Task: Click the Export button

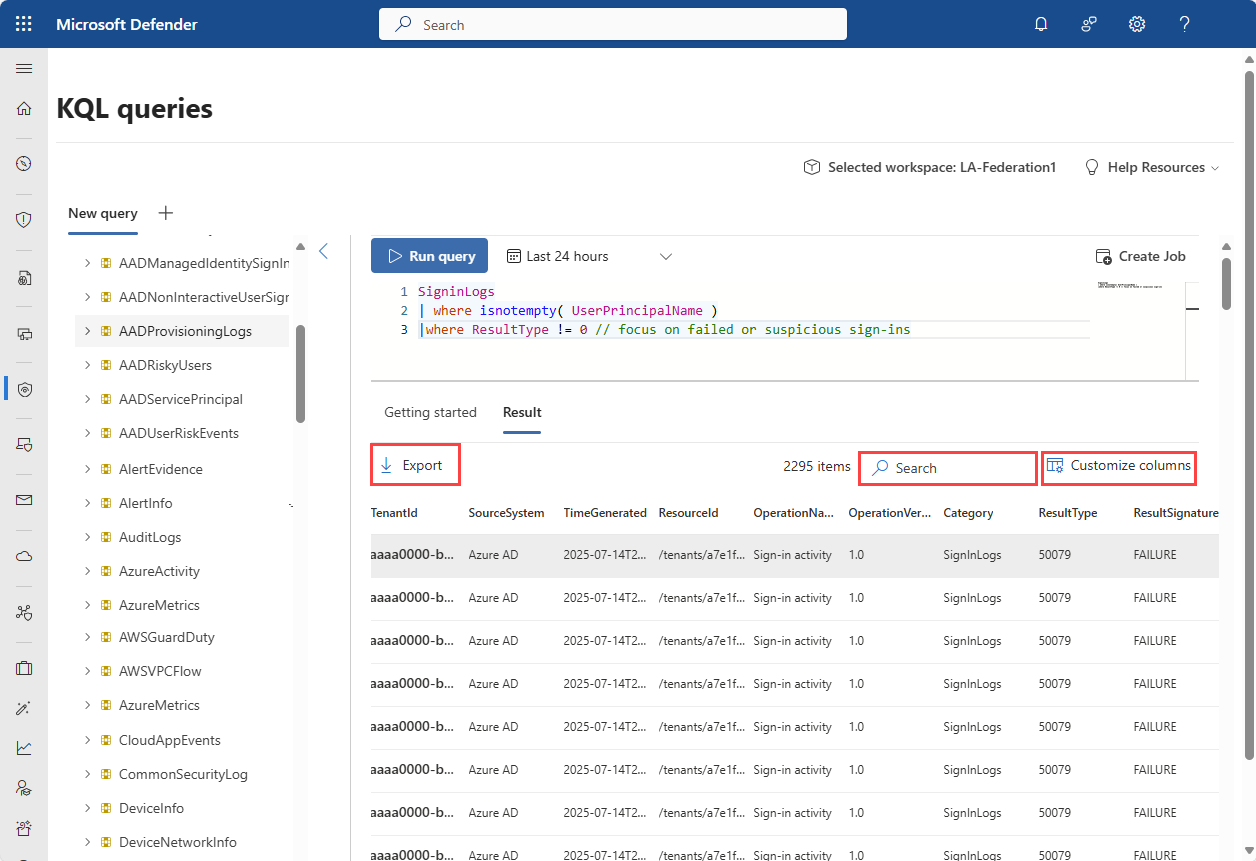Action: coord(412,465)
